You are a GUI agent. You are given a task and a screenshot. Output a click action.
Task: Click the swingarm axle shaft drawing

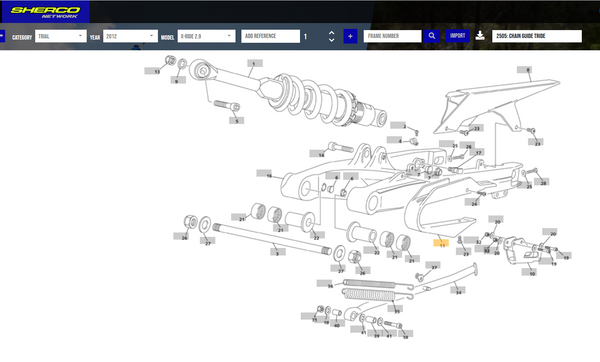272,239
